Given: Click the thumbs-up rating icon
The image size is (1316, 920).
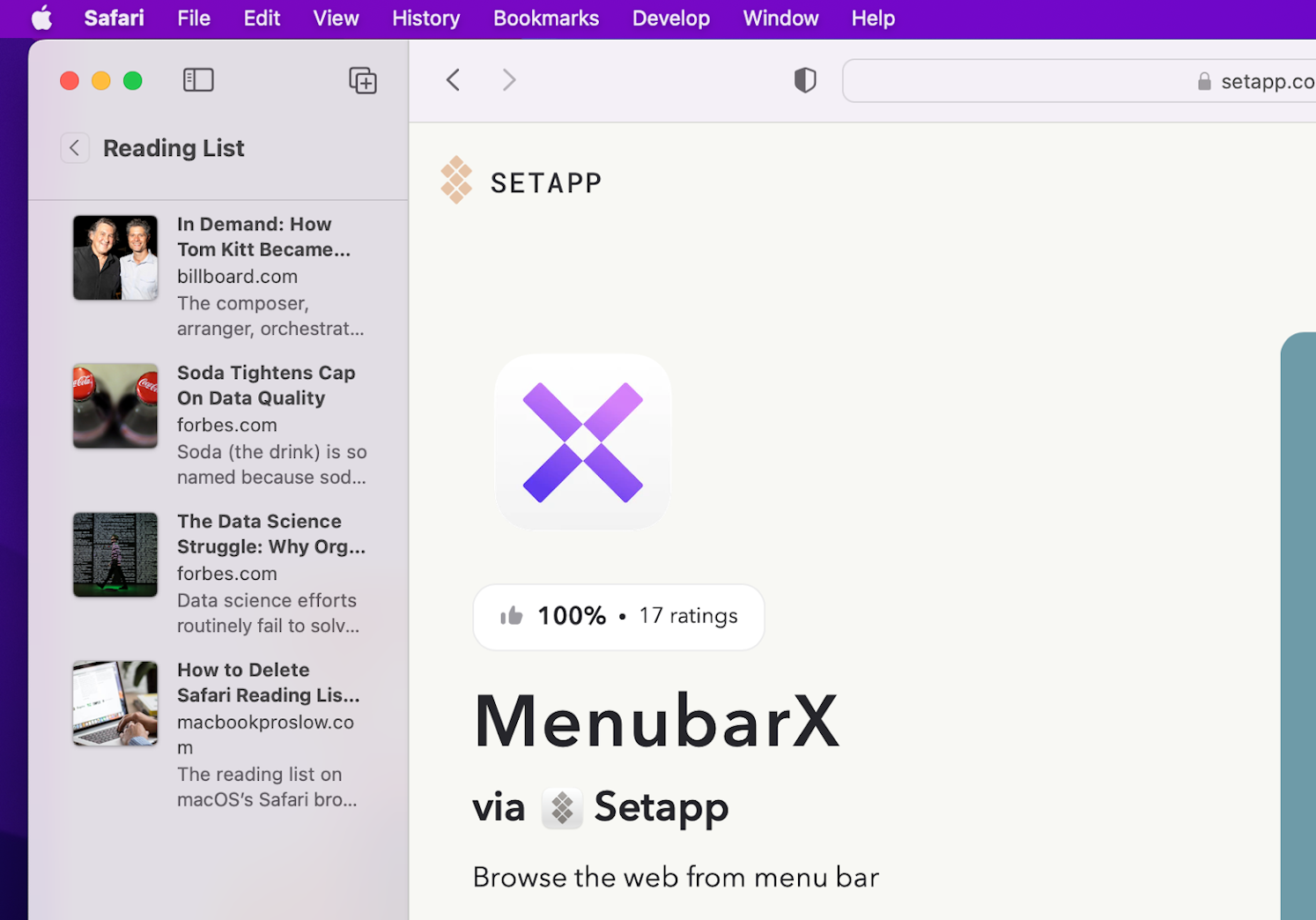Looking at the screenshot, I should click(x=514, y=616).
